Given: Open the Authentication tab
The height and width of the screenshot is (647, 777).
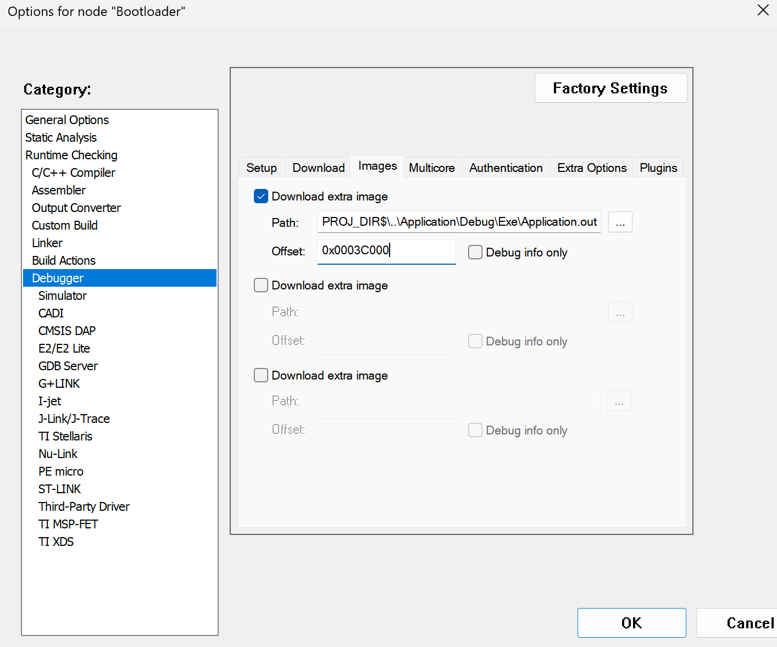Looking at the screenshot, I should 506,168.
